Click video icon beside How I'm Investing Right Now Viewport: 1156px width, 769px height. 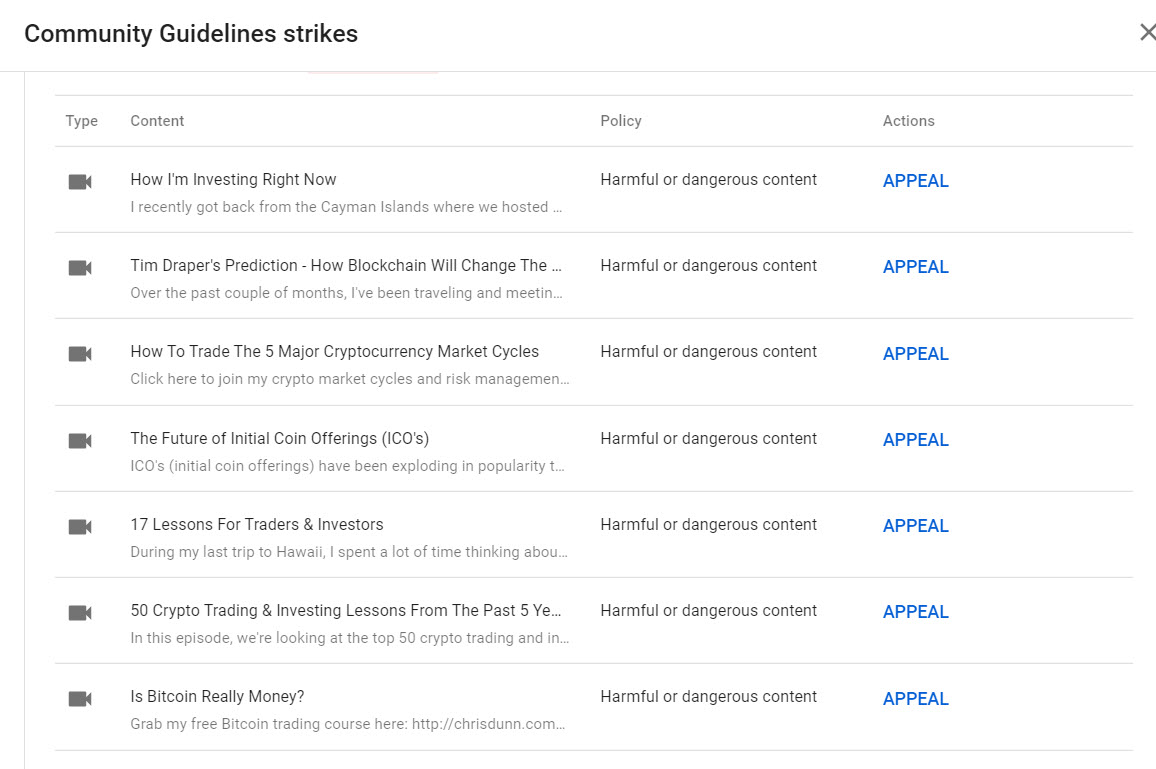pyautogui.click(x=80, y=181)
